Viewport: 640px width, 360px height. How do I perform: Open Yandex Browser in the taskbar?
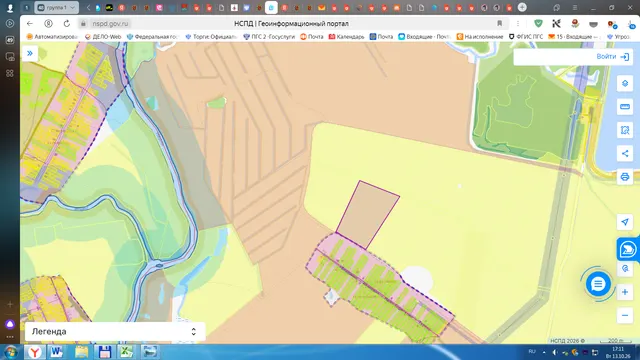pos(35,352)
